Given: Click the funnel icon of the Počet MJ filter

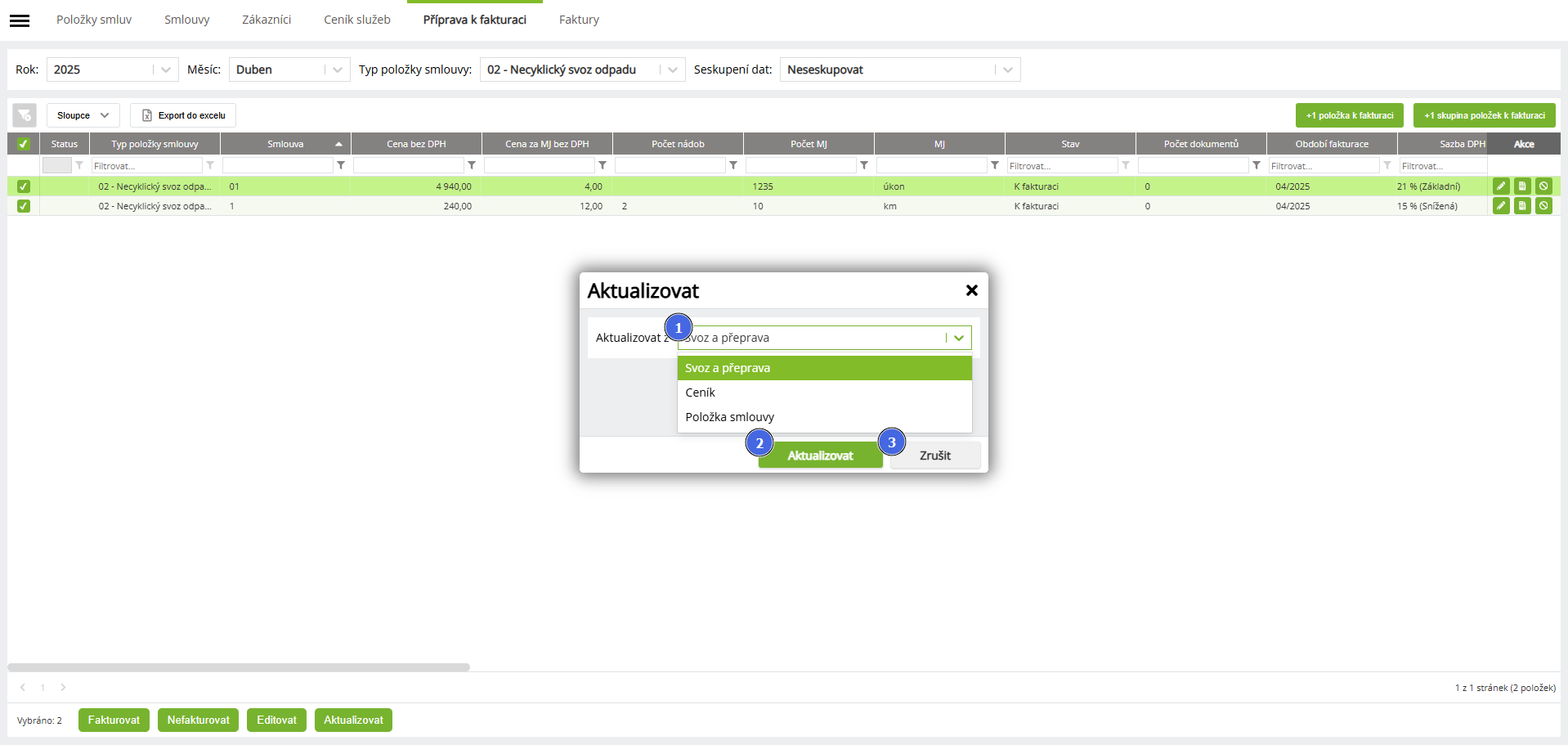Looking at the screenshot, I should point(864,165).
